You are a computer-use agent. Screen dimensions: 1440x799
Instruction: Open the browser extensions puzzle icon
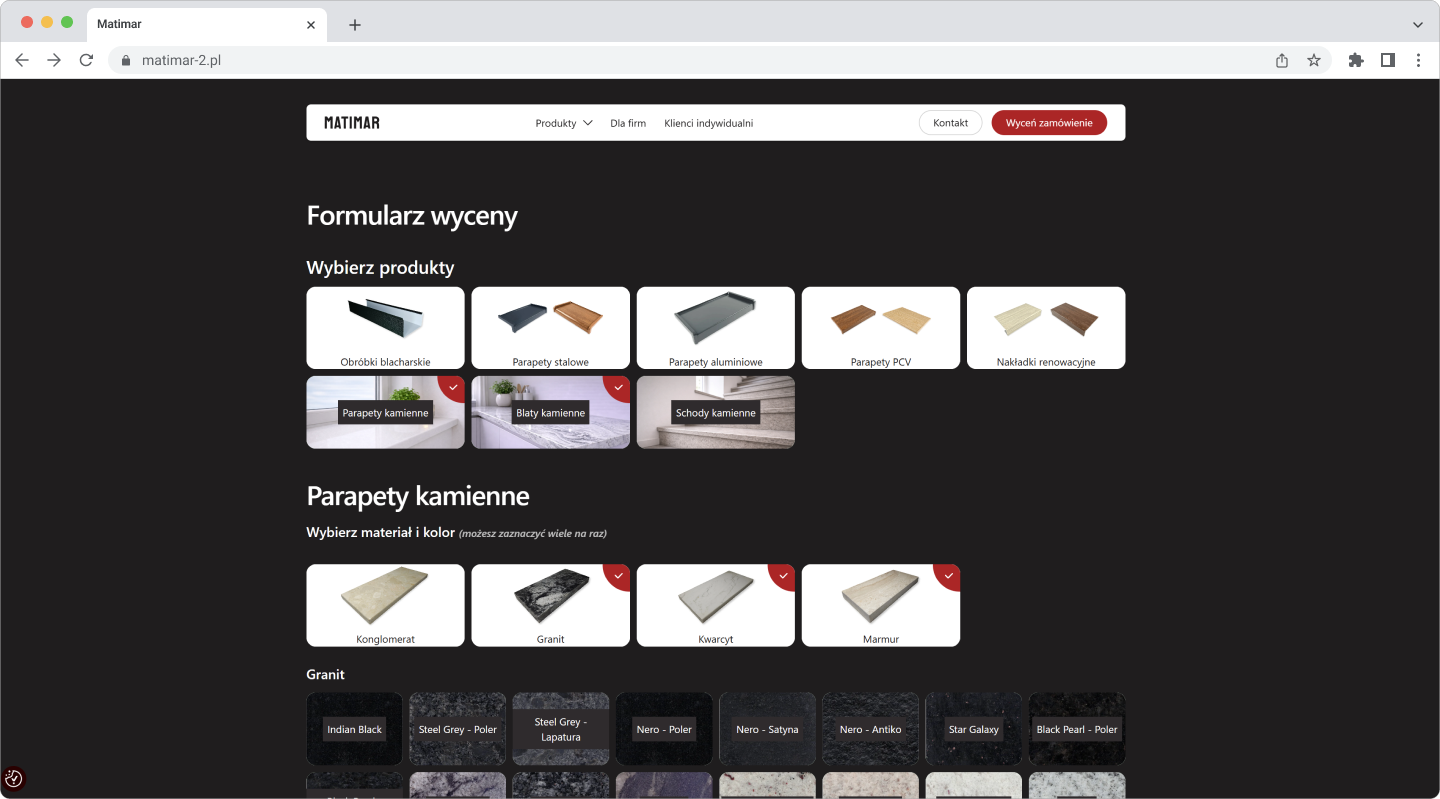[1356, 60]
